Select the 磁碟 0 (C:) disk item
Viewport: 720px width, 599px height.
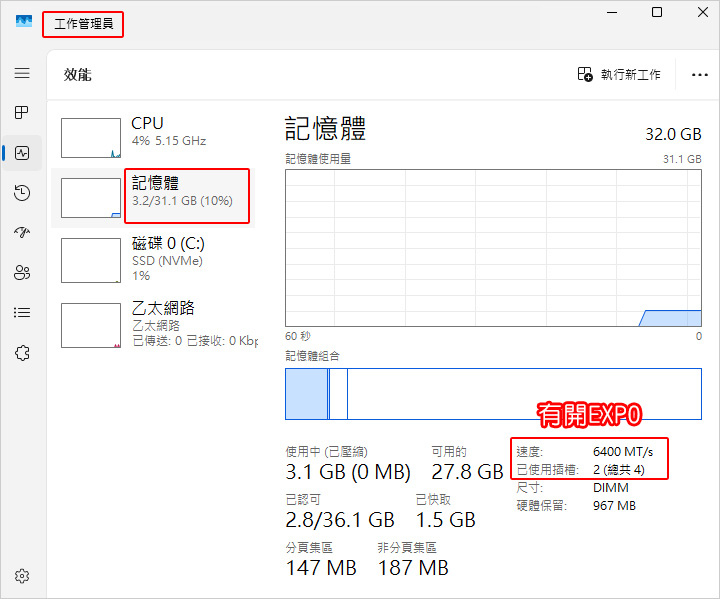click(x=152, y=260)
